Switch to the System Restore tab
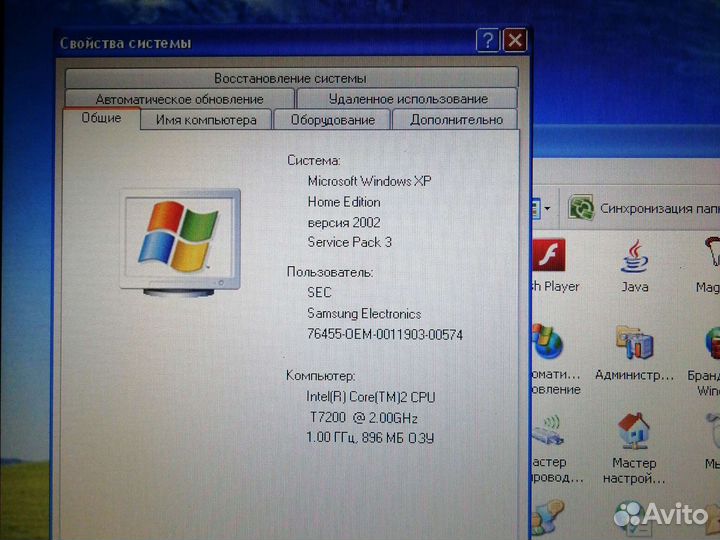Screen dimensions: 720x540 [290, 78]
